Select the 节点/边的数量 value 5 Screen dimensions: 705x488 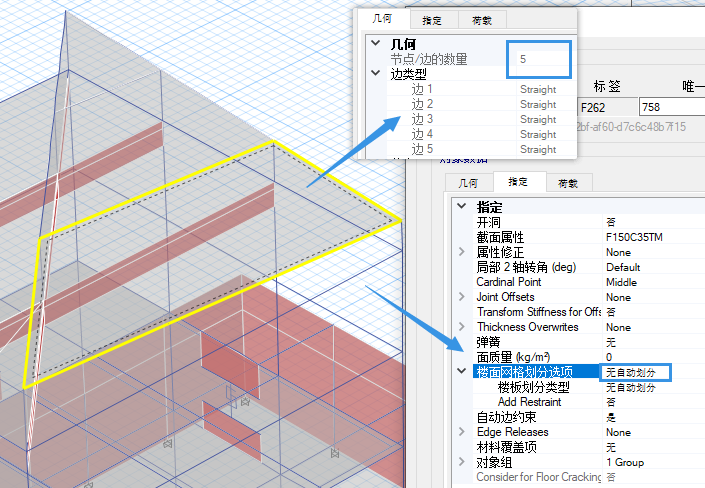(x=538, y=59)
